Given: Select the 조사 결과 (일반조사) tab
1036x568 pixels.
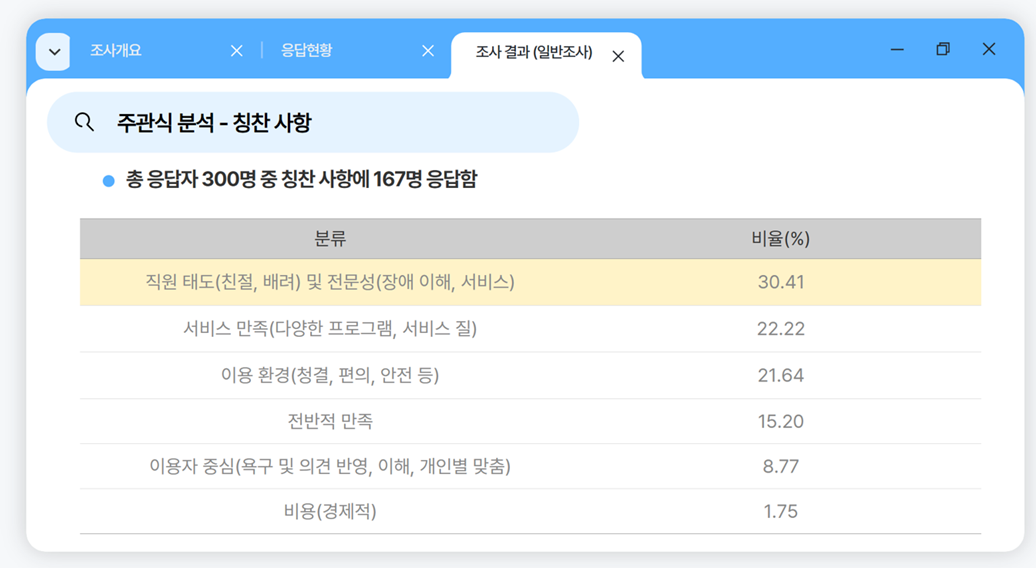Looking at the screenshot, I should (x=533, y=53).
